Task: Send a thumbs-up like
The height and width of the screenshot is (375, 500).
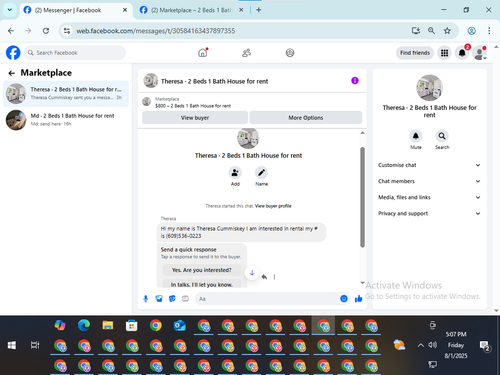Action: (359, 299)
